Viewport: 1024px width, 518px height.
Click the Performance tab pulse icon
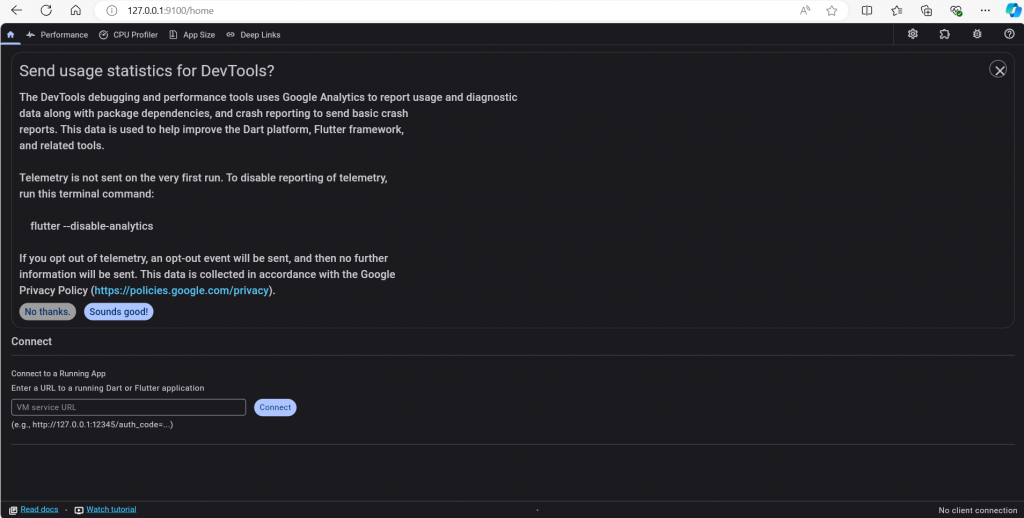point(31,35)
